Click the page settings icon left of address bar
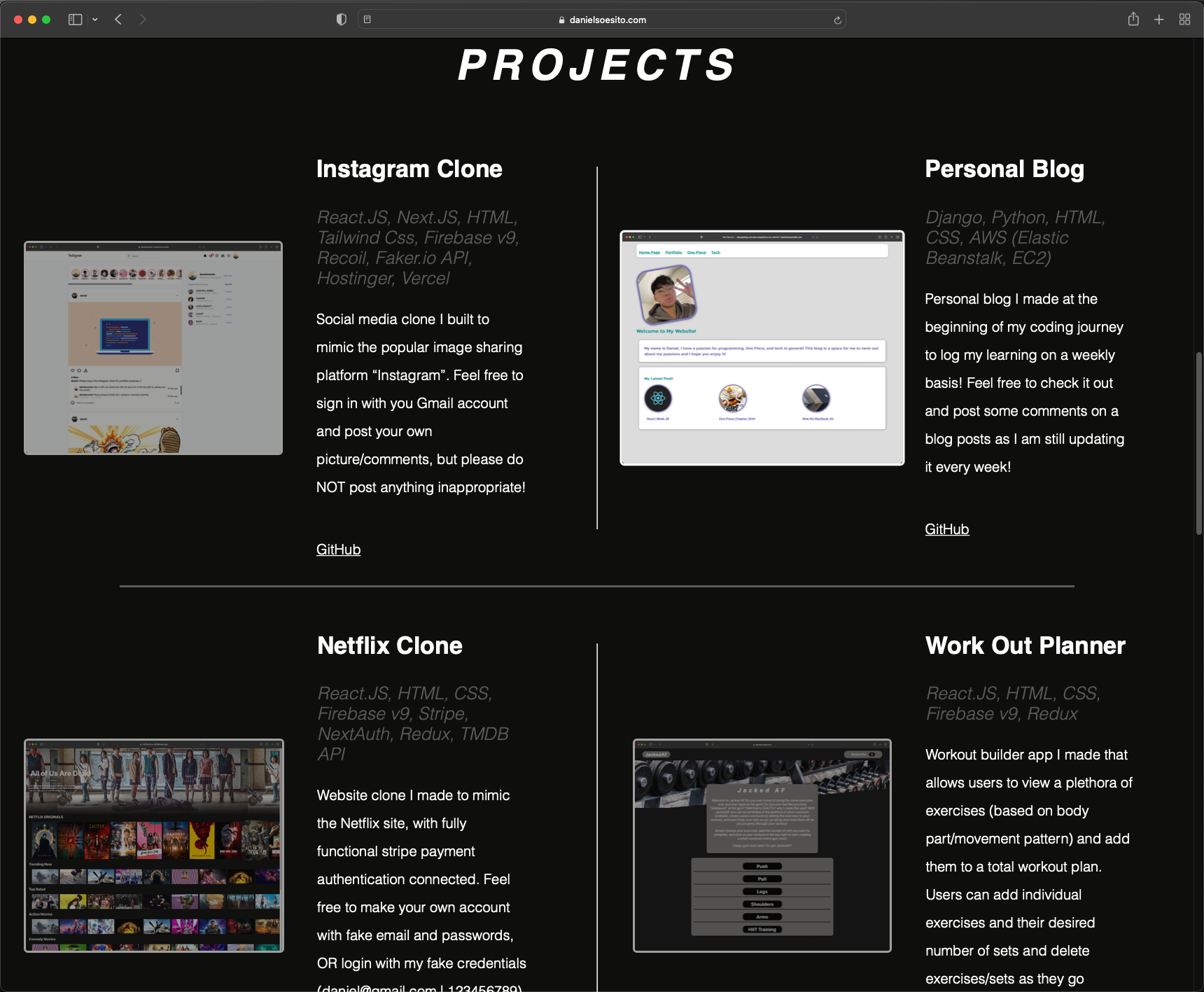Viewport: 1204px width, 992px height. (x=367, y=20)
